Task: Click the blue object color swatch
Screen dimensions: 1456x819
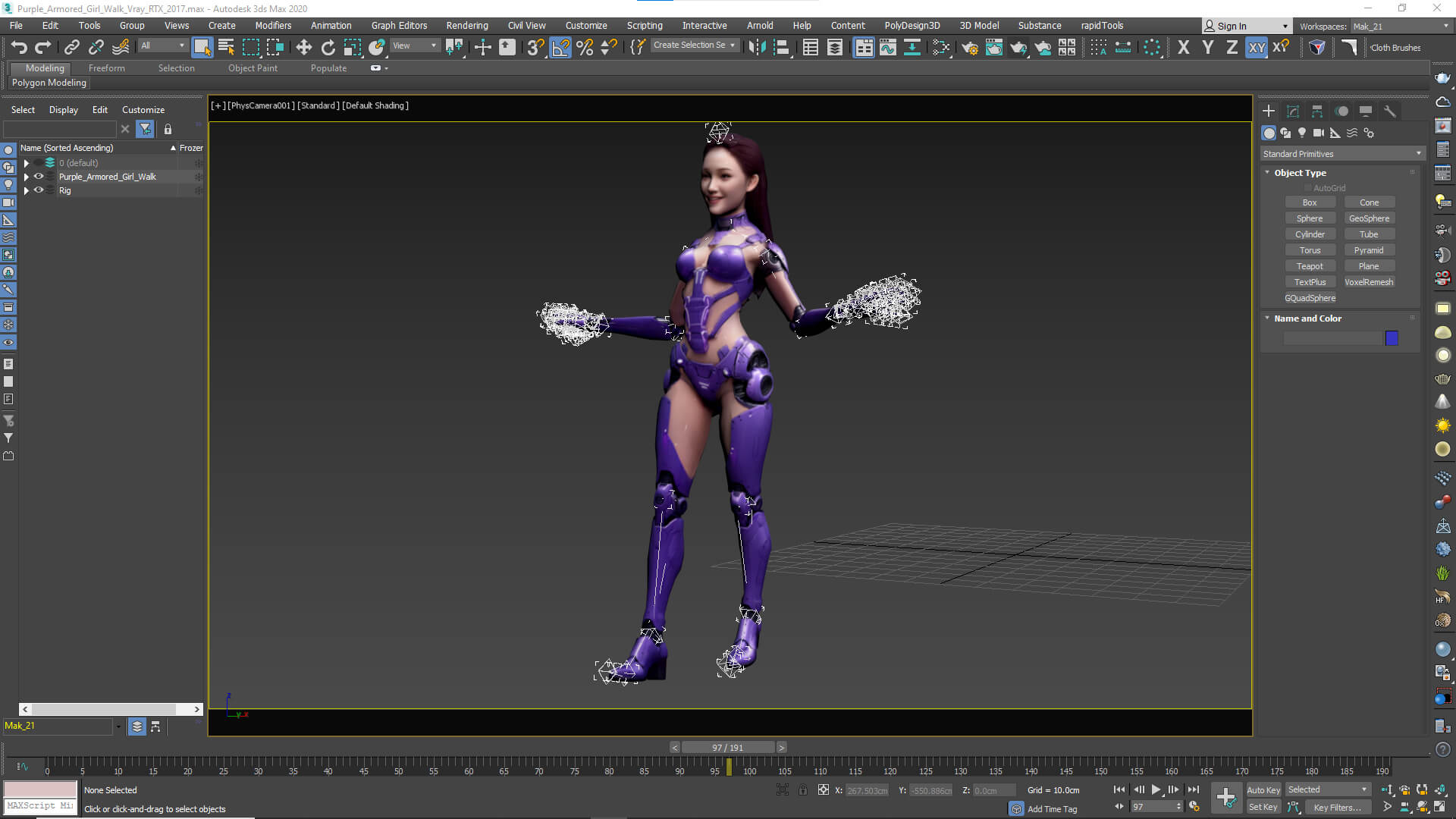Action: point(1392,338)
